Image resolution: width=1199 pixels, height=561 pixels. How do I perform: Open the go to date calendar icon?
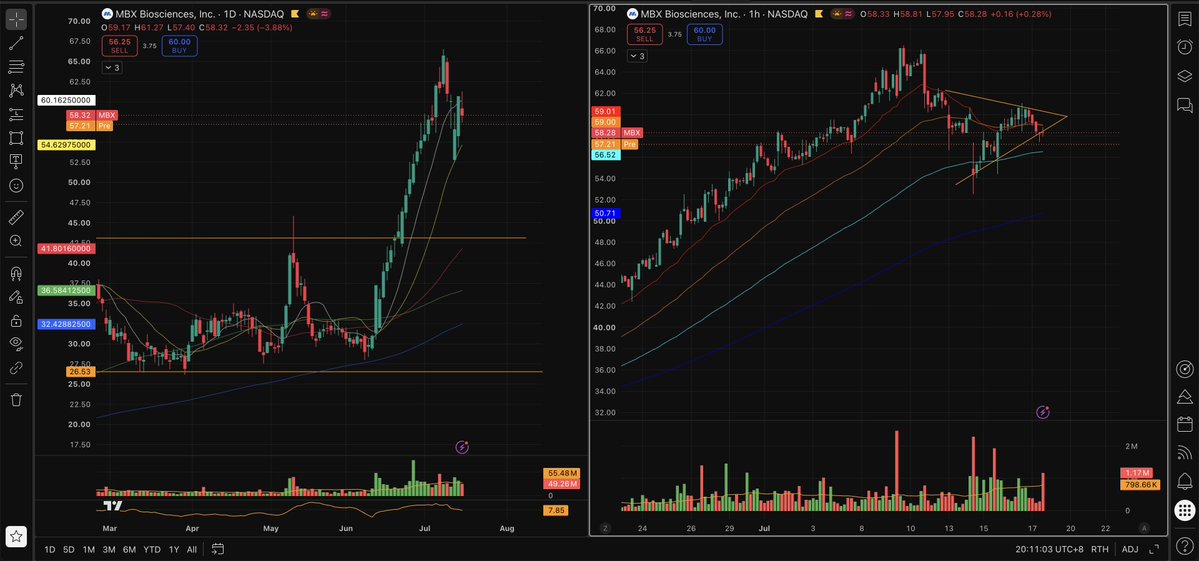pyautogui.click(x=218, y=549)
